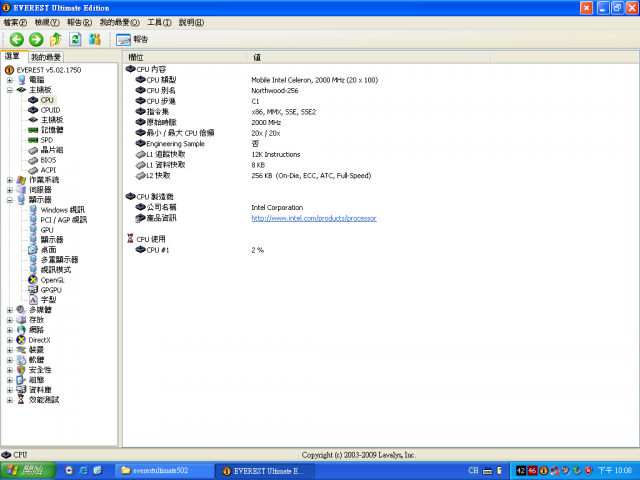The width and height of the screenshot is (640, 480).
Task: Click the EVEREST Ultimate taskbar button
Action: click(264, 471)
